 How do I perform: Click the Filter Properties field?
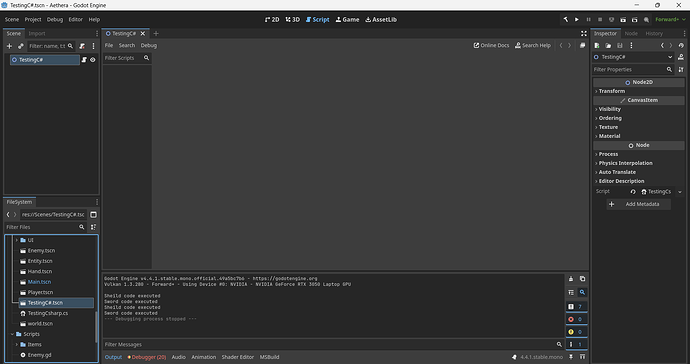click(633, 70)
